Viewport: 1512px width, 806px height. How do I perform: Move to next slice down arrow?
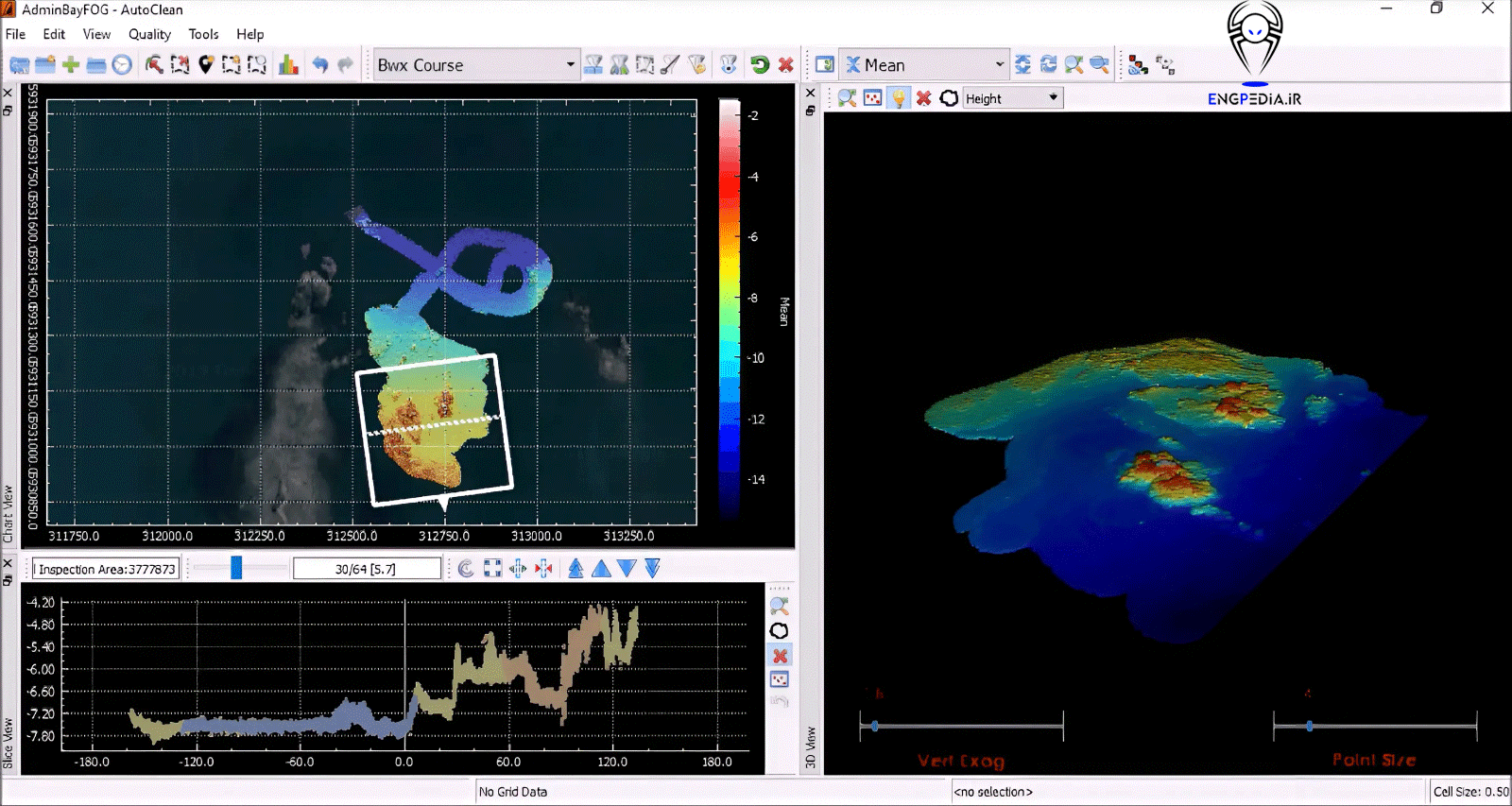point(627,568)
